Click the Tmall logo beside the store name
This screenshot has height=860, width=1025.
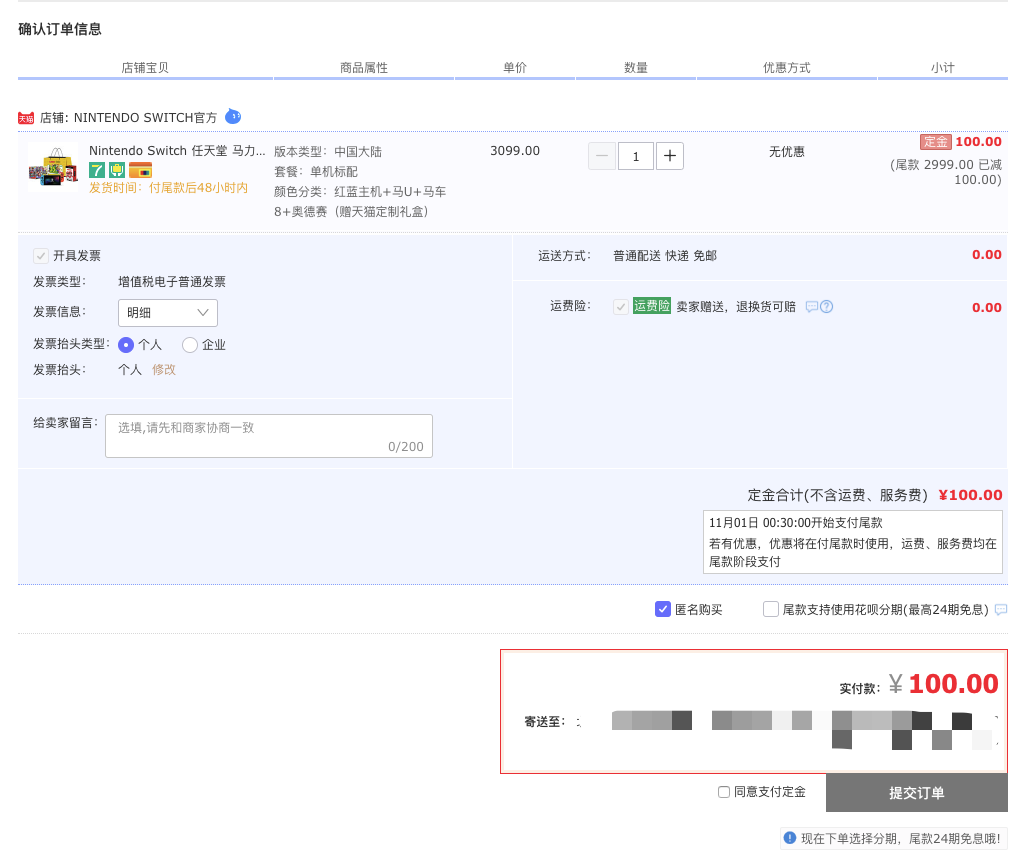tap(25, 118)
